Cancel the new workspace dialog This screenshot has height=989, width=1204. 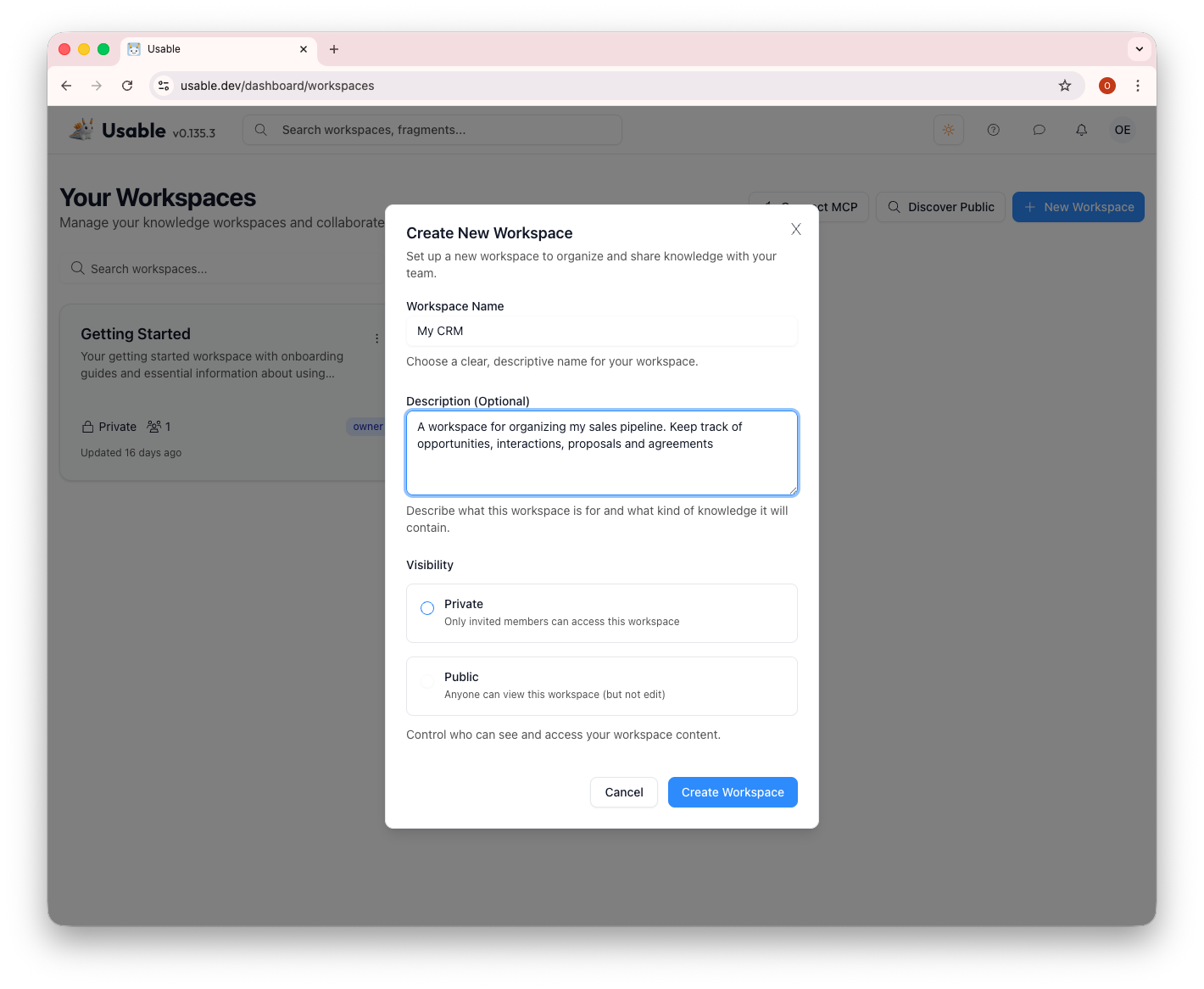pyautogui.click(x=623, y=792)
